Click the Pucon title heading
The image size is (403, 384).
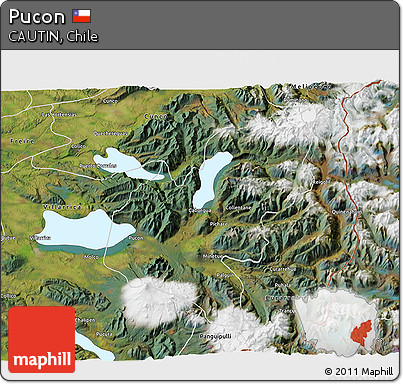pos(37,16)
